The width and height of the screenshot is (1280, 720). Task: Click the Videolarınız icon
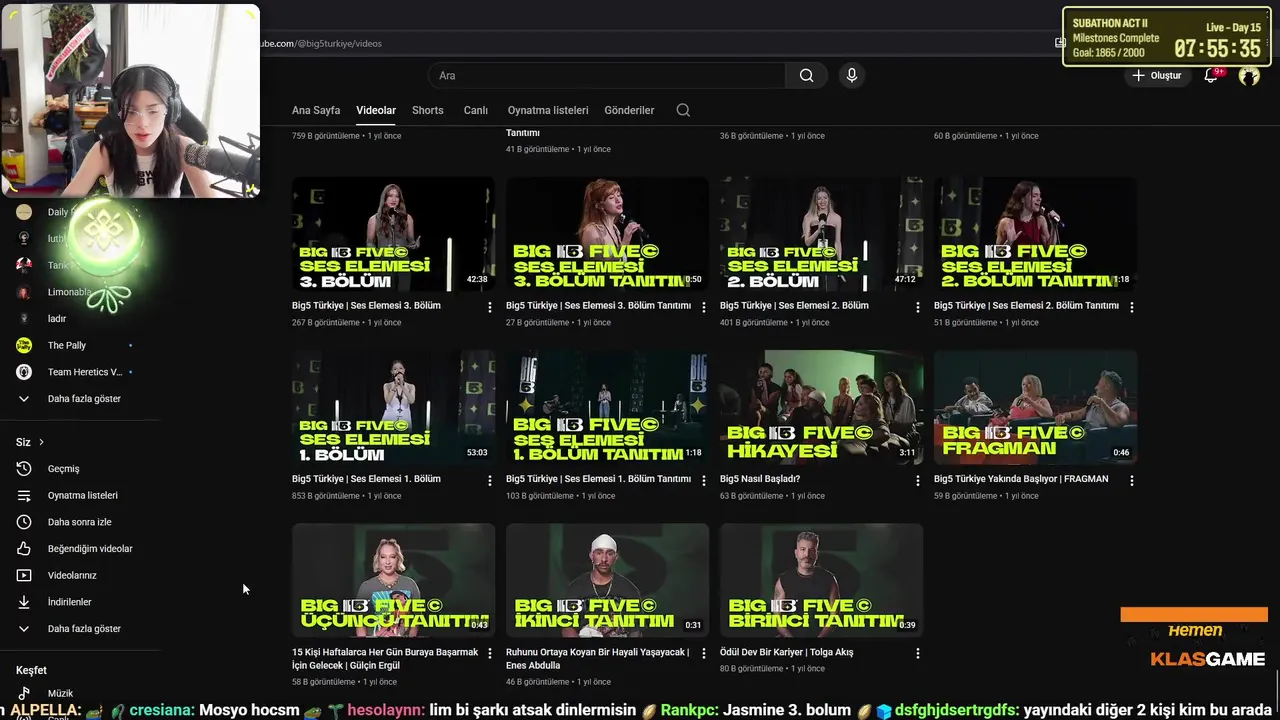(24, 576)
